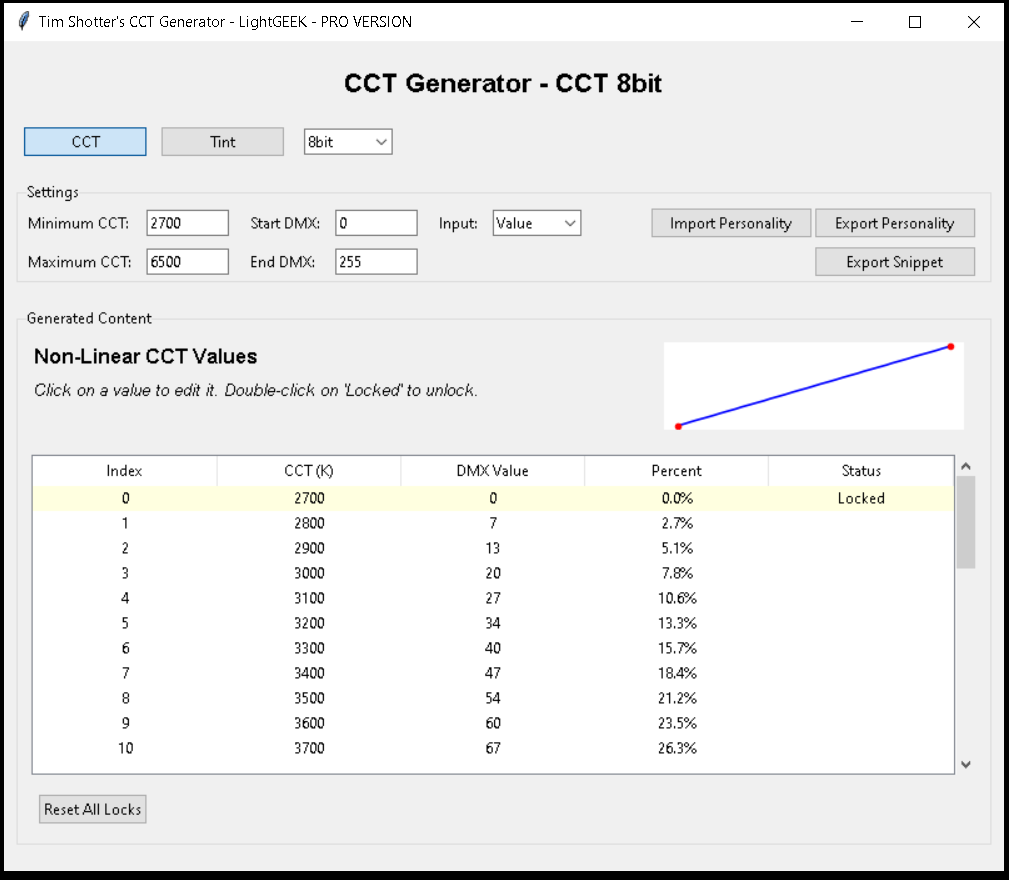Click the Maximum CCT input field
The image size is (1009, 880).
pyautogui.click(x=187, y=262)
